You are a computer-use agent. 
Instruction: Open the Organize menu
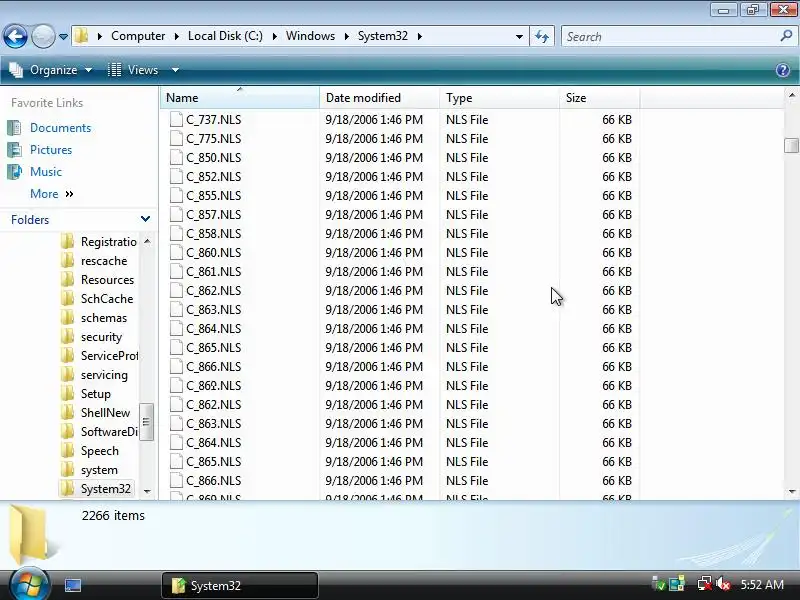click(x=51, y=70)
